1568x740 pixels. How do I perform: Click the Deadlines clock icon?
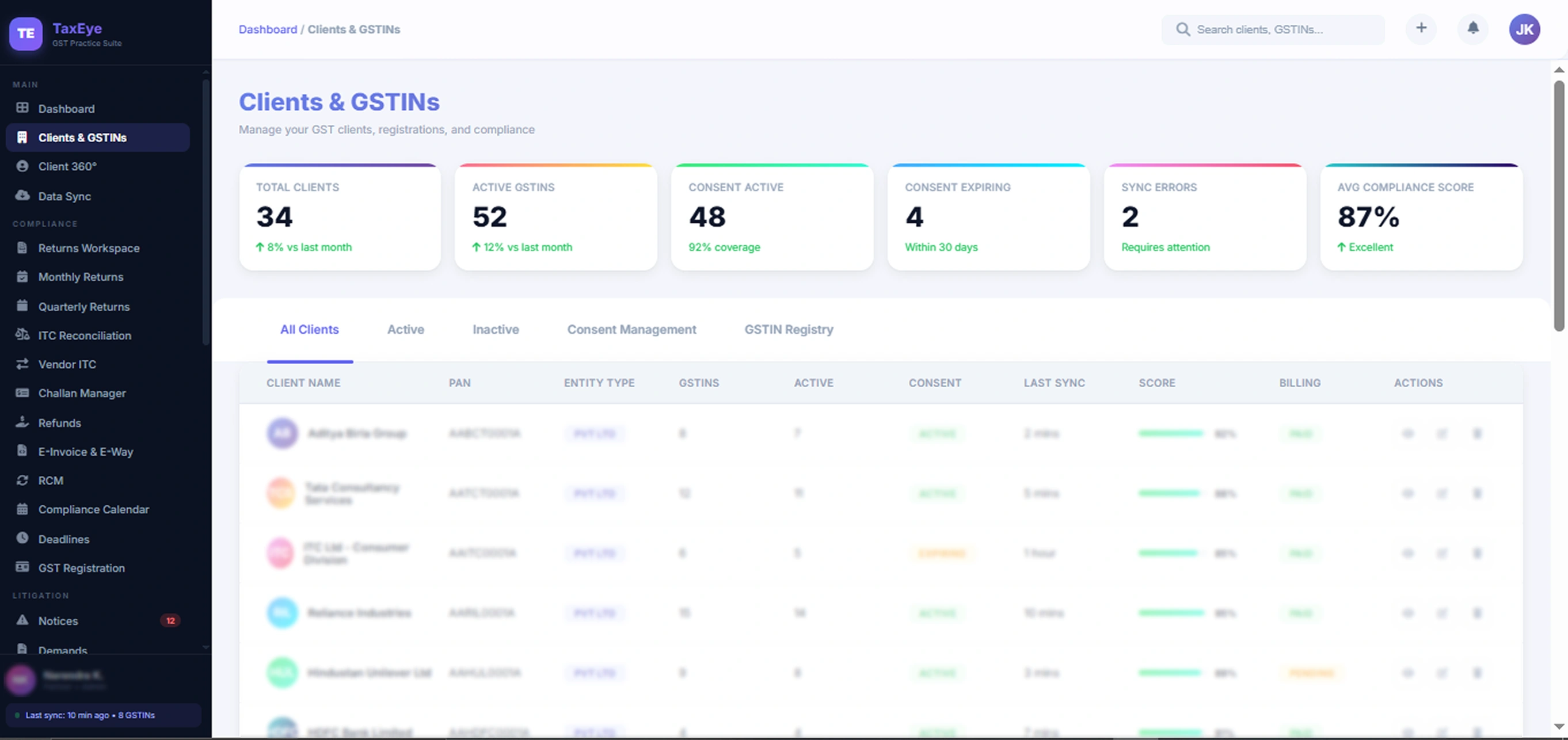[x=22, y=538]
